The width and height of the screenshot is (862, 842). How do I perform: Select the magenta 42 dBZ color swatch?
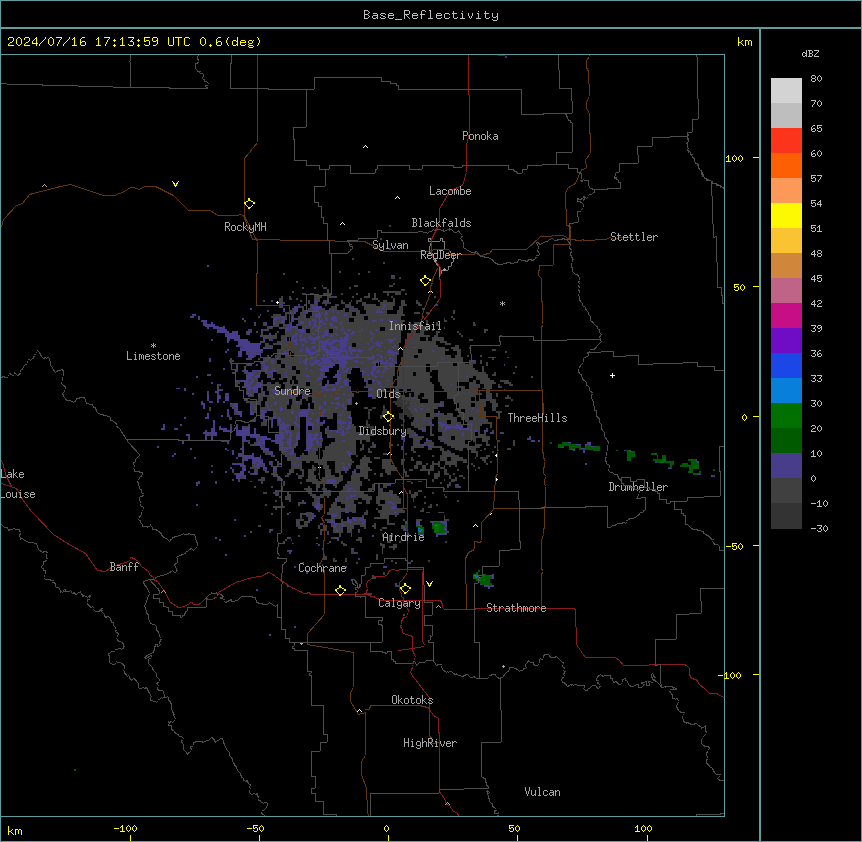pos(786,315)
